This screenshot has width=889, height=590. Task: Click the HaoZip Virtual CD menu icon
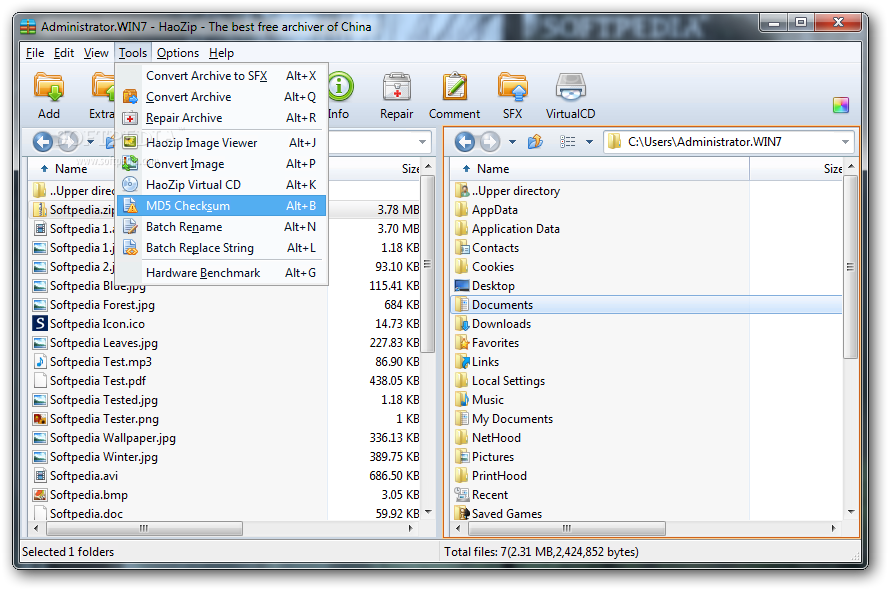point(130,184)
